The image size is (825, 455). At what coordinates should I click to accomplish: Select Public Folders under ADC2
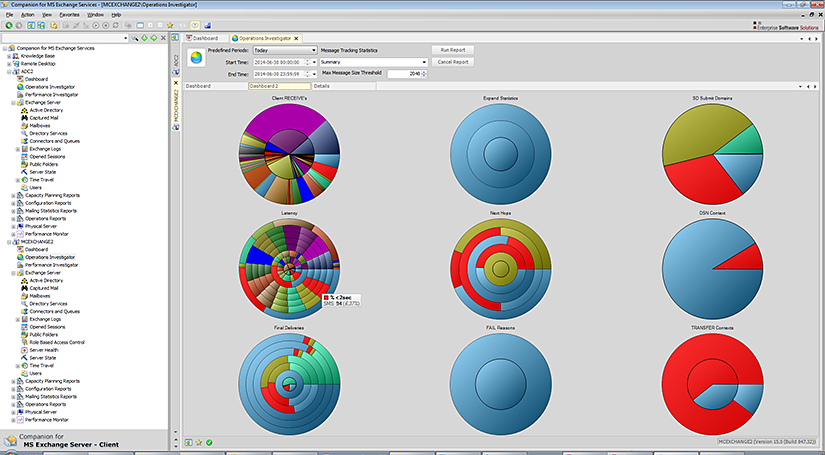click(x=43, y=164)
